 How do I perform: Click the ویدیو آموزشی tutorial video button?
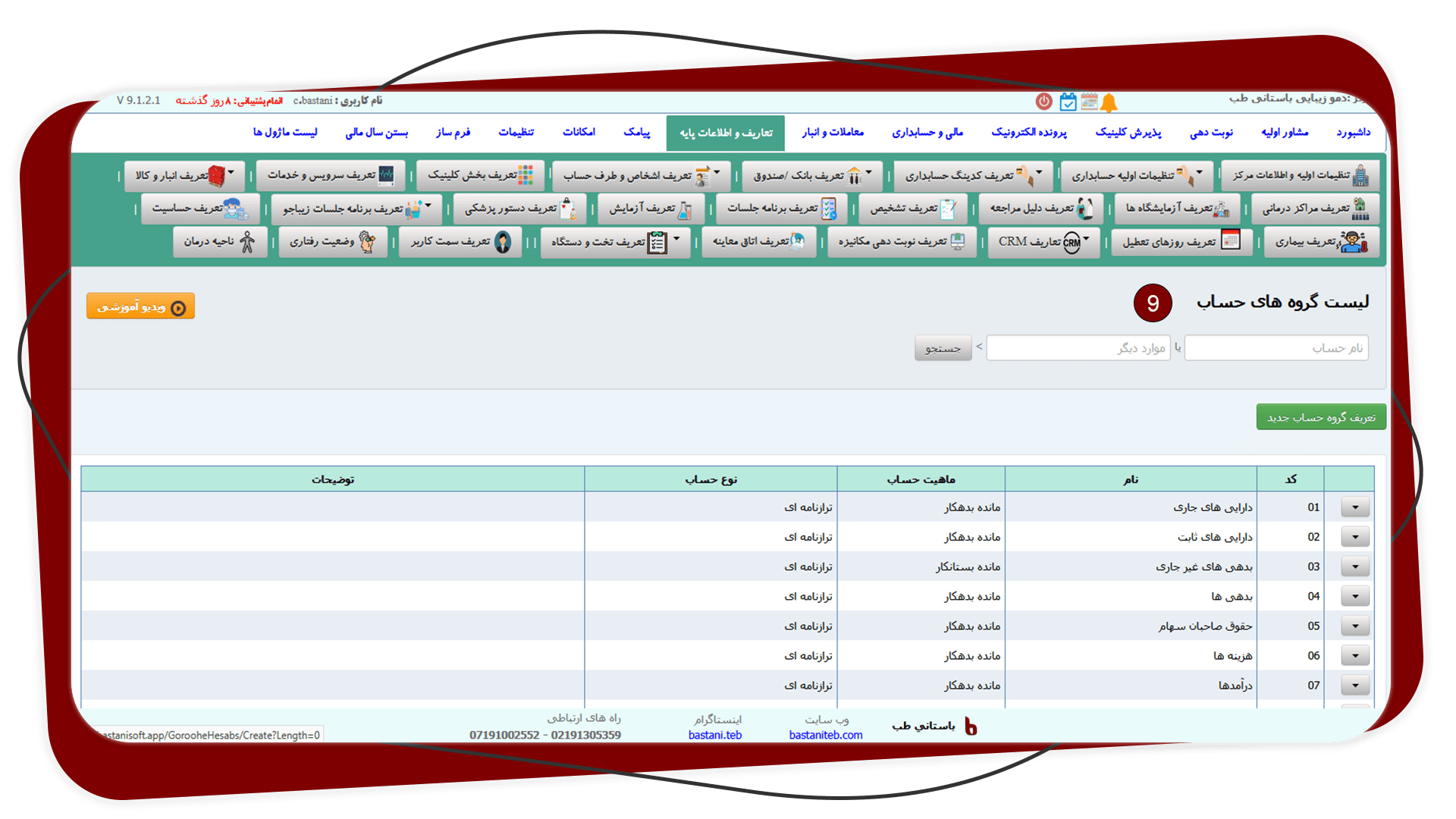pyautogui.click(x=141, y=306)
